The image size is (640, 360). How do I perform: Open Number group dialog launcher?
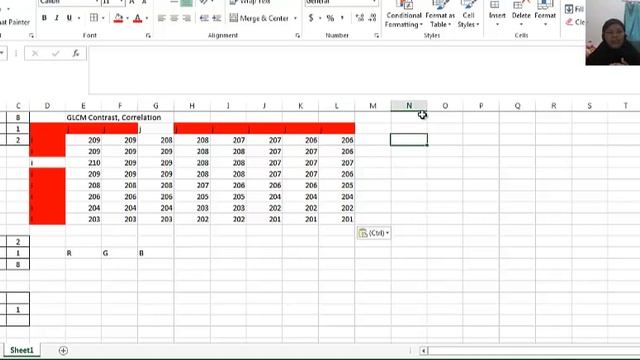pyautogui.click(x=376, y=36)
